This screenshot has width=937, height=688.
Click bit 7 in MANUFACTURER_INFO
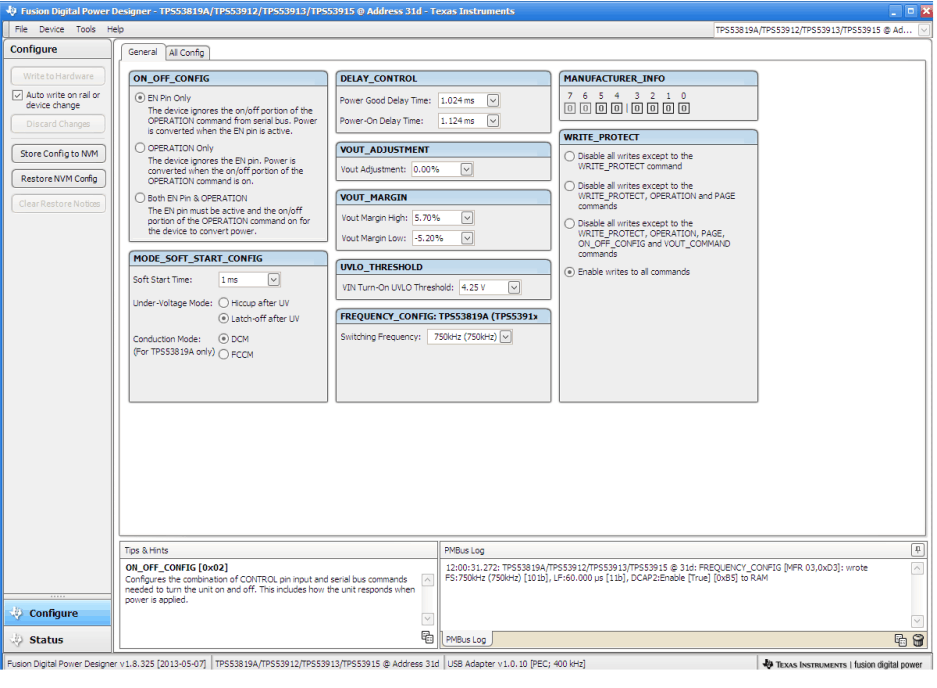click(570, 106)
